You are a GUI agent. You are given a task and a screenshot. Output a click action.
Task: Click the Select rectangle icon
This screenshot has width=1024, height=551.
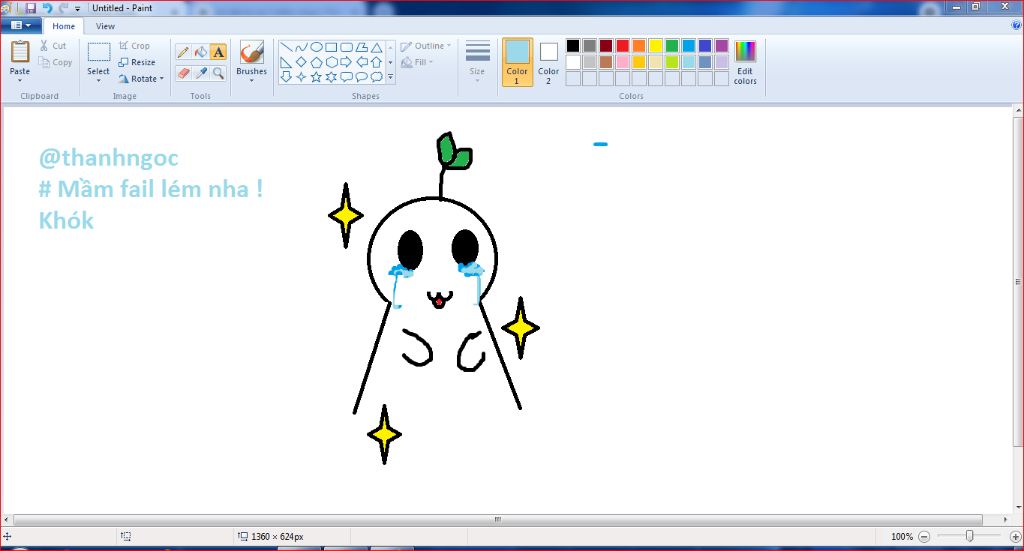99,52
